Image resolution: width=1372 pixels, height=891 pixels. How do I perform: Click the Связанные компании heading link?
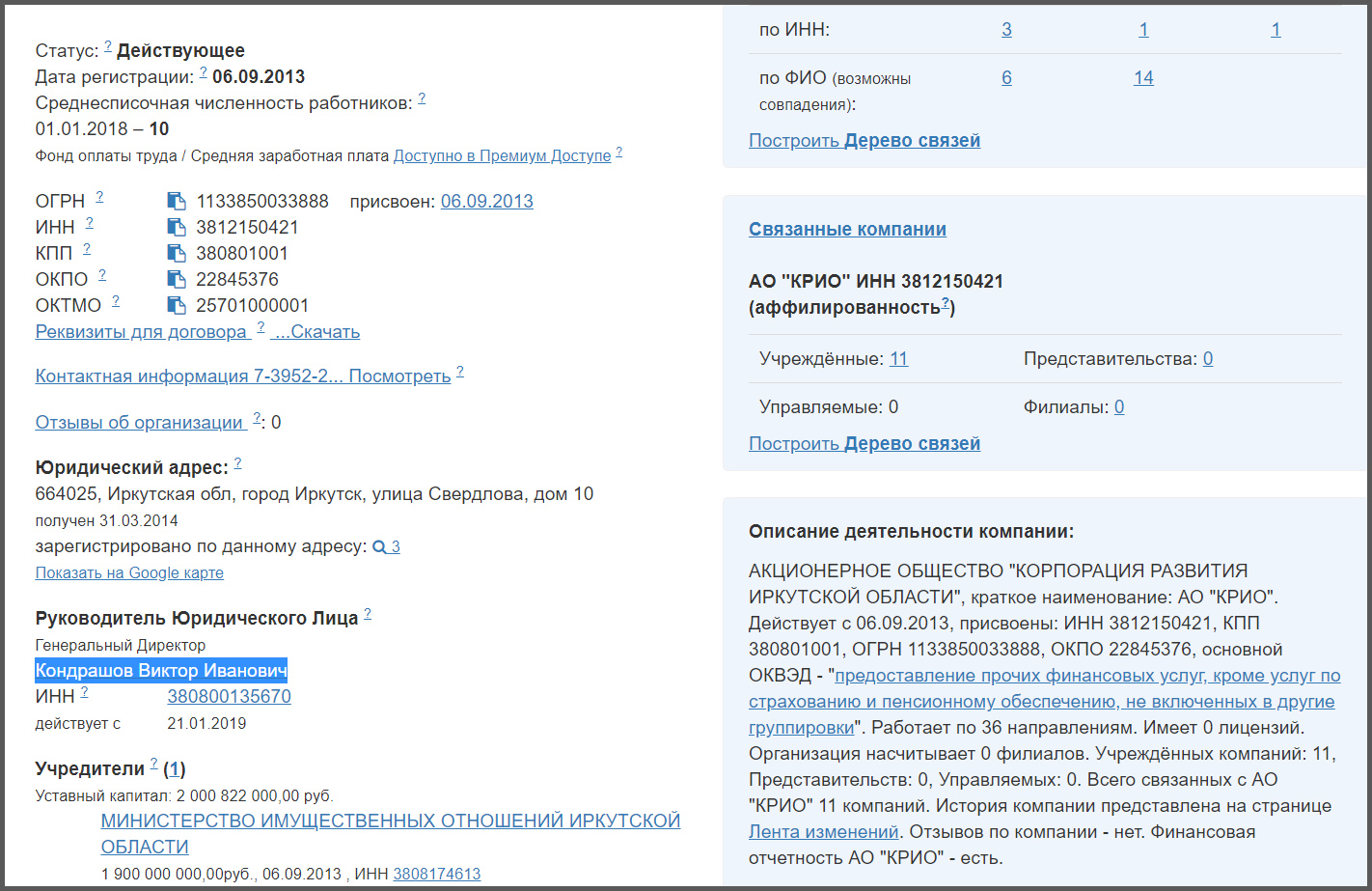tap(847, 229)
